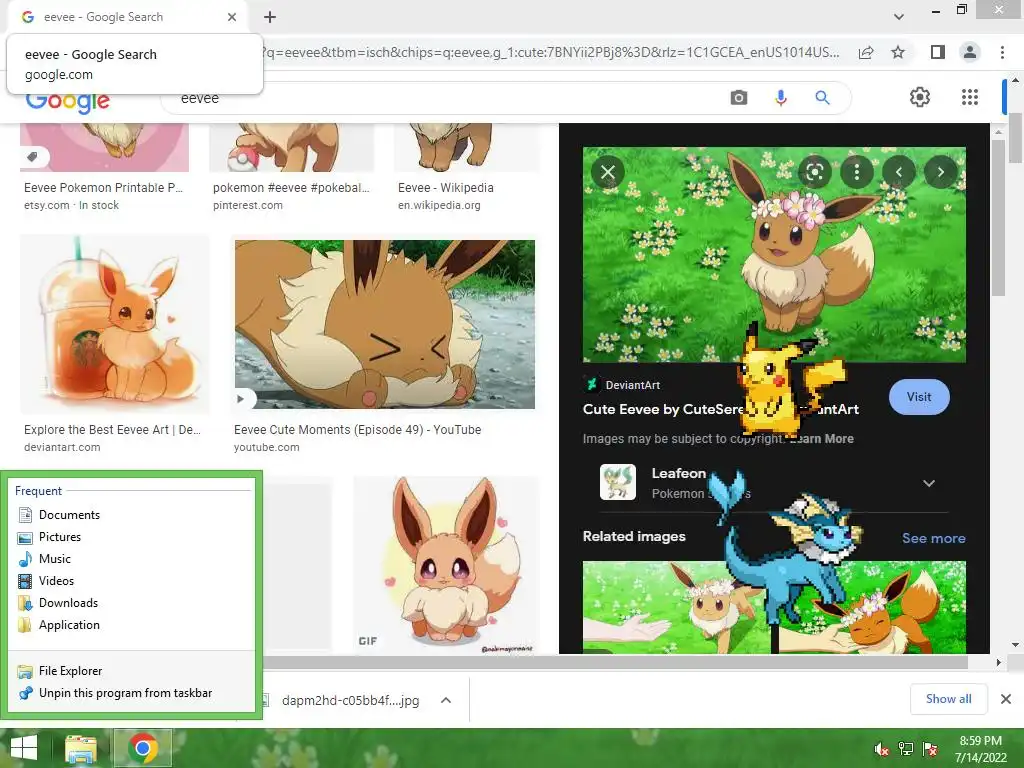Viewport: 1024px width, 768px height.
Task: Toggle the Chrome side panel
Action: pos(938,52)
